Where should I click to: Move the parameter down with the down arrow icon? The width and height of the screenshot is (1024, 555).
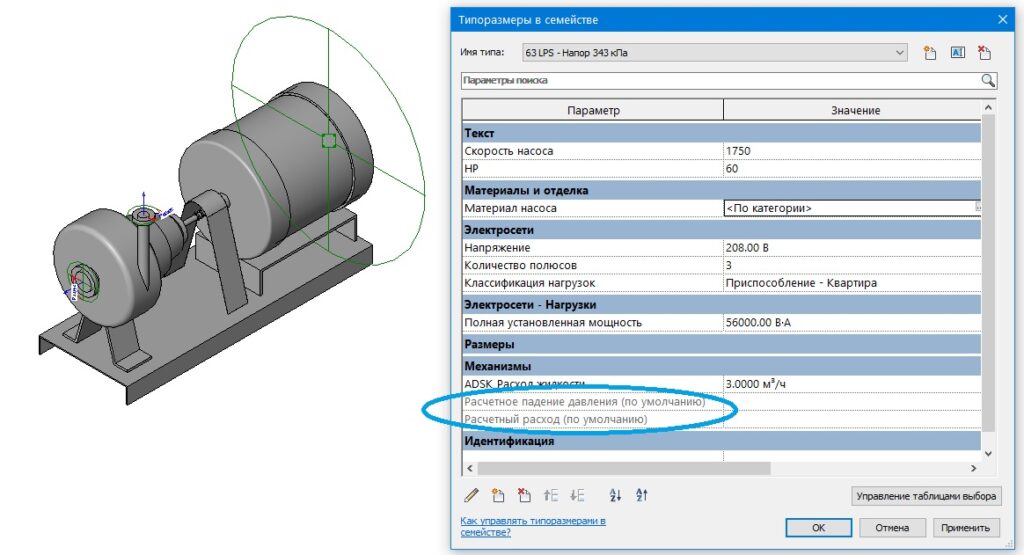click(x=576, y=495)
